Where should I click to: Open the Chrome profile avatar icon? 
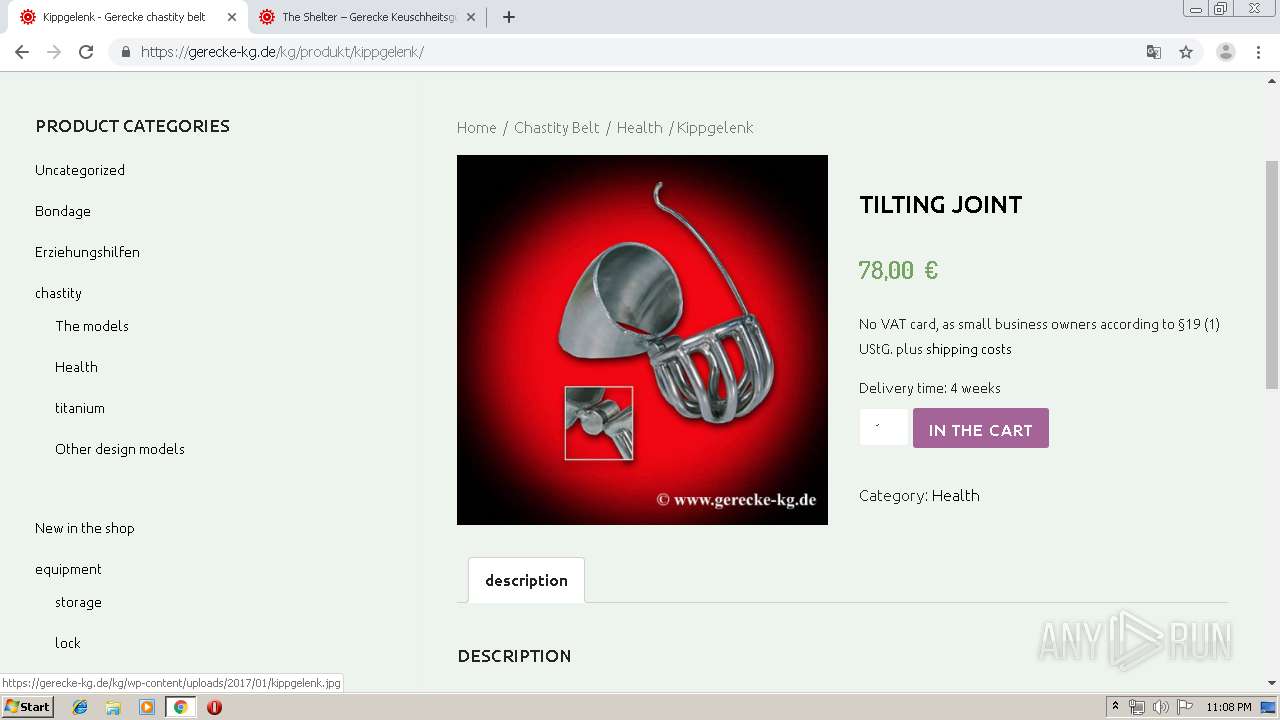pyautogui.click(x=1226, y=52)
